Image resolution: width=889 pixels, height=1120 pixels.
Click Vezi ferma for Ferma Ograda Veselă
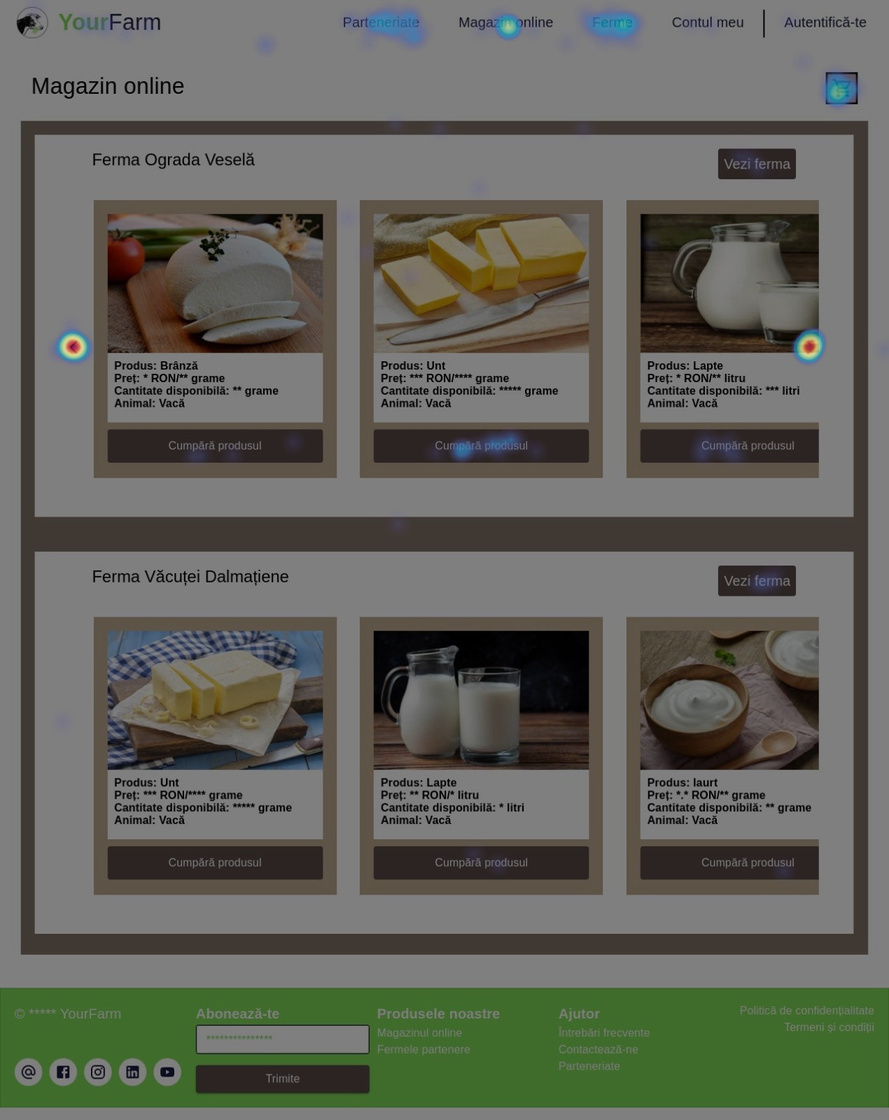(x=757, y=164)
